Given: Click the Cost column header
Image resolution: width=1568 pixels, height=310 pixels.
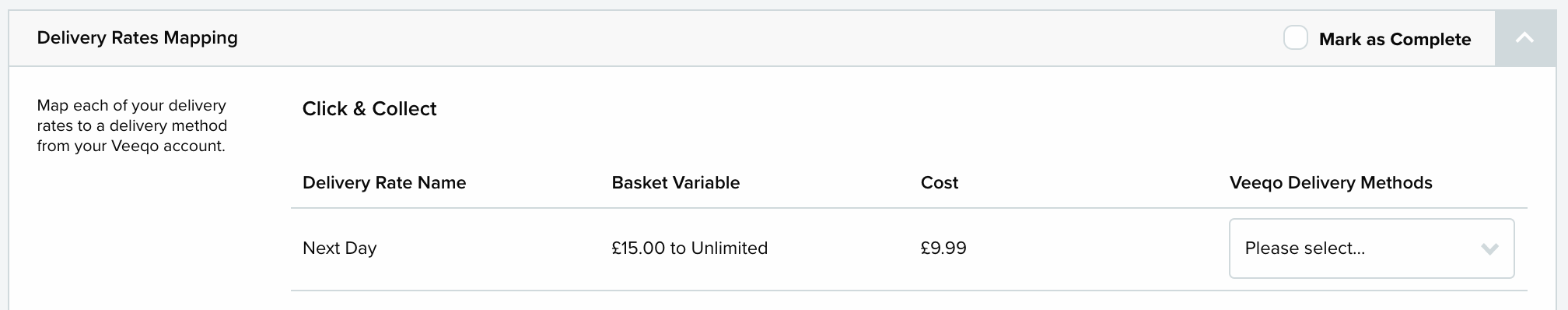Looking at the screenshot, I should click(939, 182).
